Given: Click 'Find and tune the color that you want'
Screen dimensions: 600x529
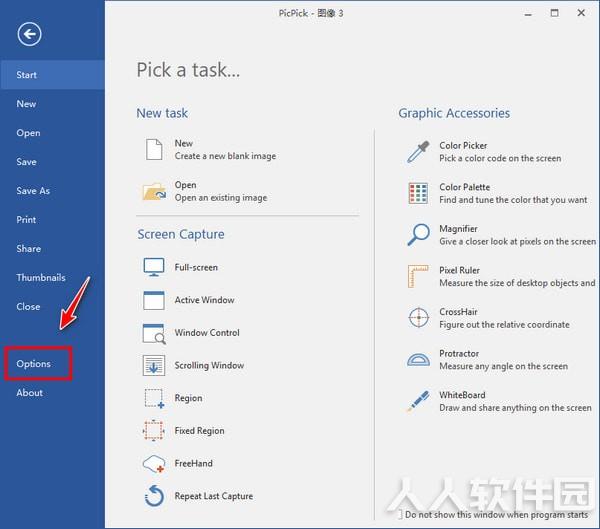Looking at the screenshot, I should (x=513, y=200).
